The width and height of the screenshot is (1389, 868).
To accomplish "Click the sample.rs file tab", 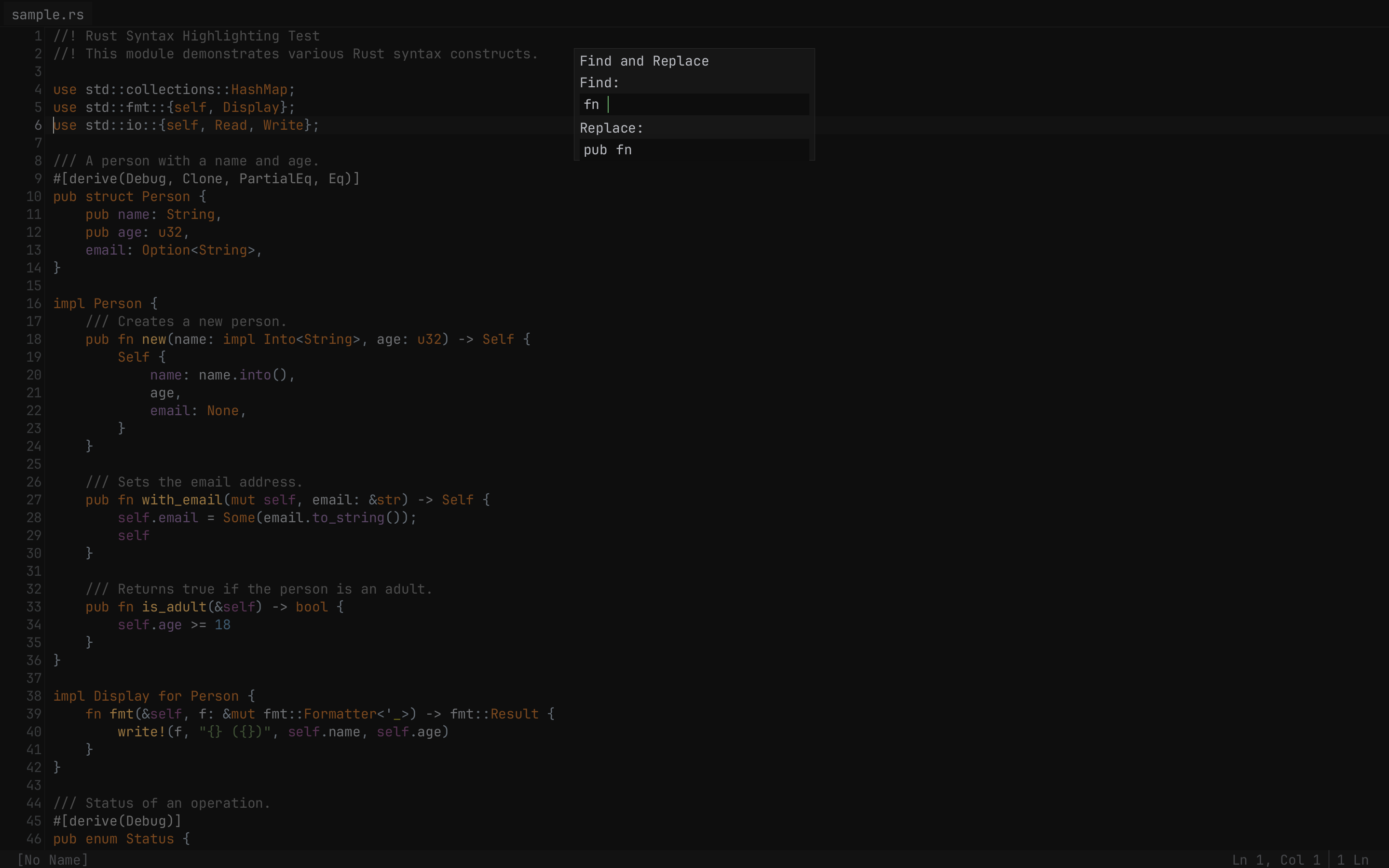I will pos(48,15).
